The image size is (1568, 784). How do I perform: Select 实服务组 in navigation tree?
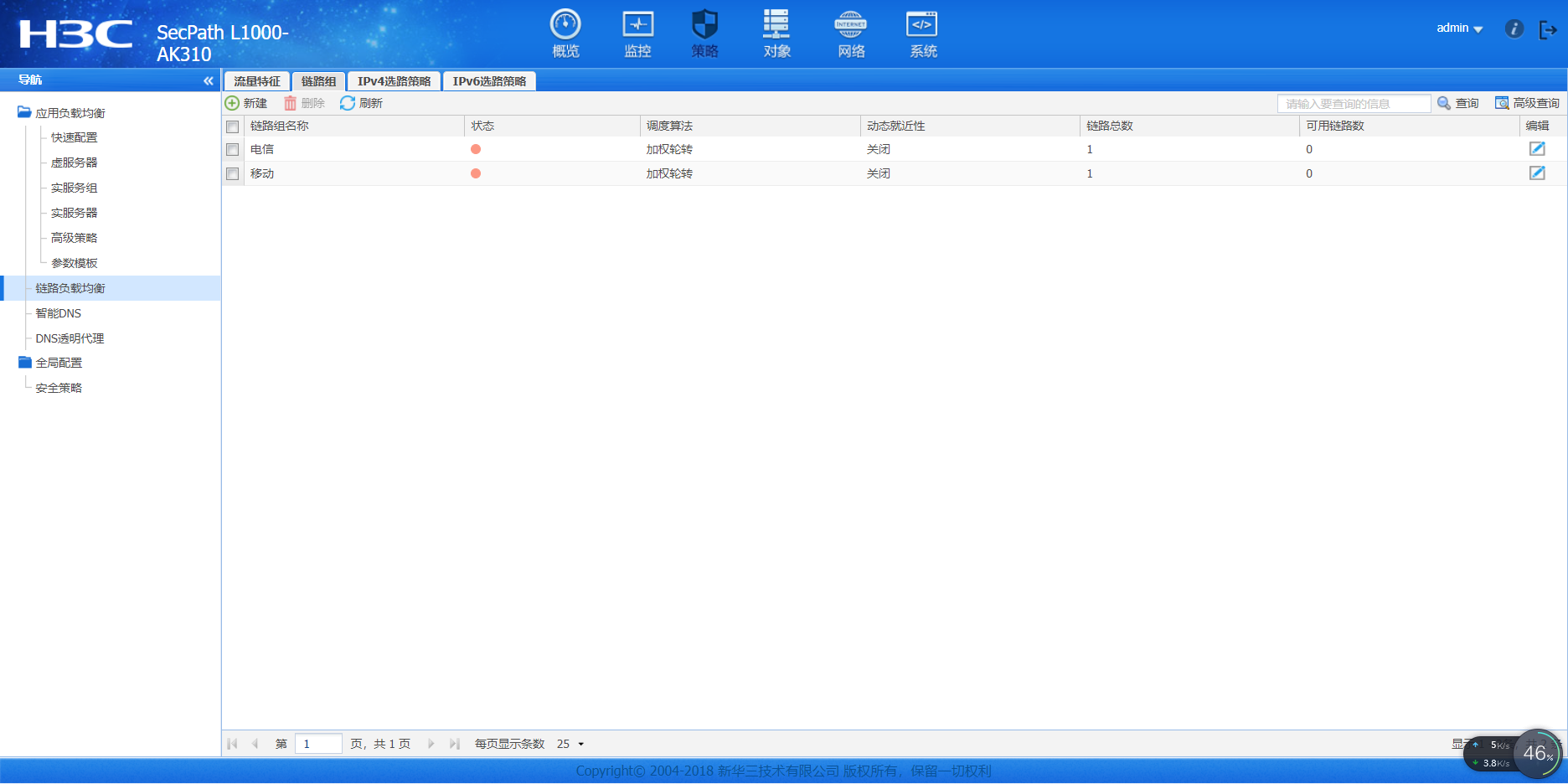[x=75, y=188]
